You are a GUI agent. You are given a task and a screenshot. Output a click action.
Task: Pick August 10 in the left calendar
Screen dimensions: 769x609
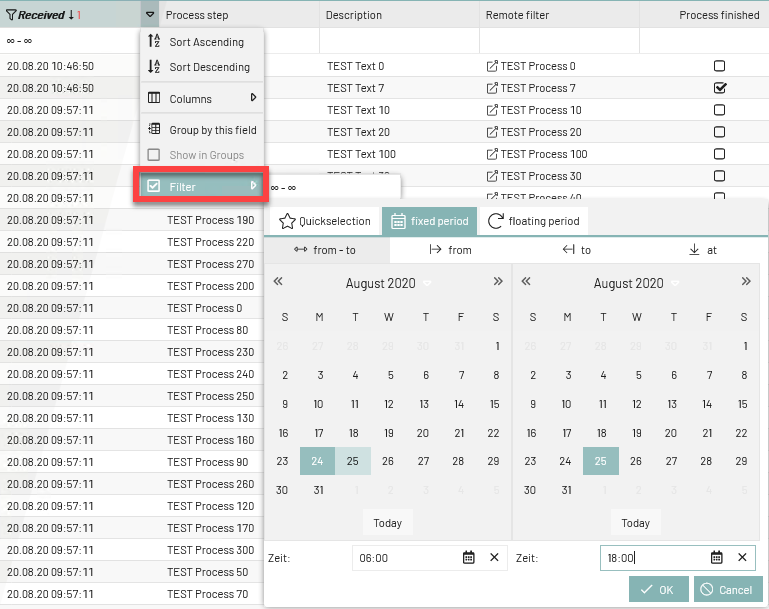click(x=318, y=404)
